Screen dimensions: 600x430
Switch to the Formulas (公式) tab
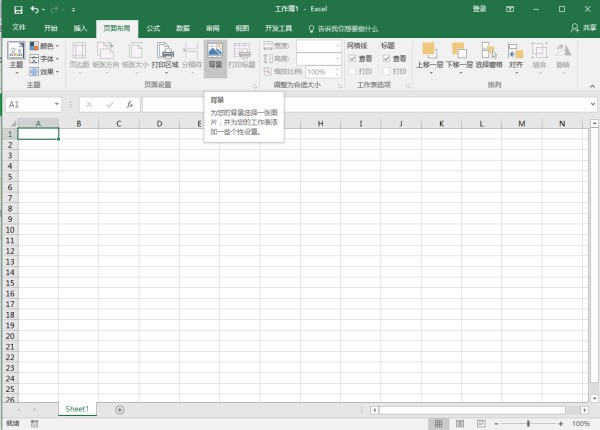153,28
